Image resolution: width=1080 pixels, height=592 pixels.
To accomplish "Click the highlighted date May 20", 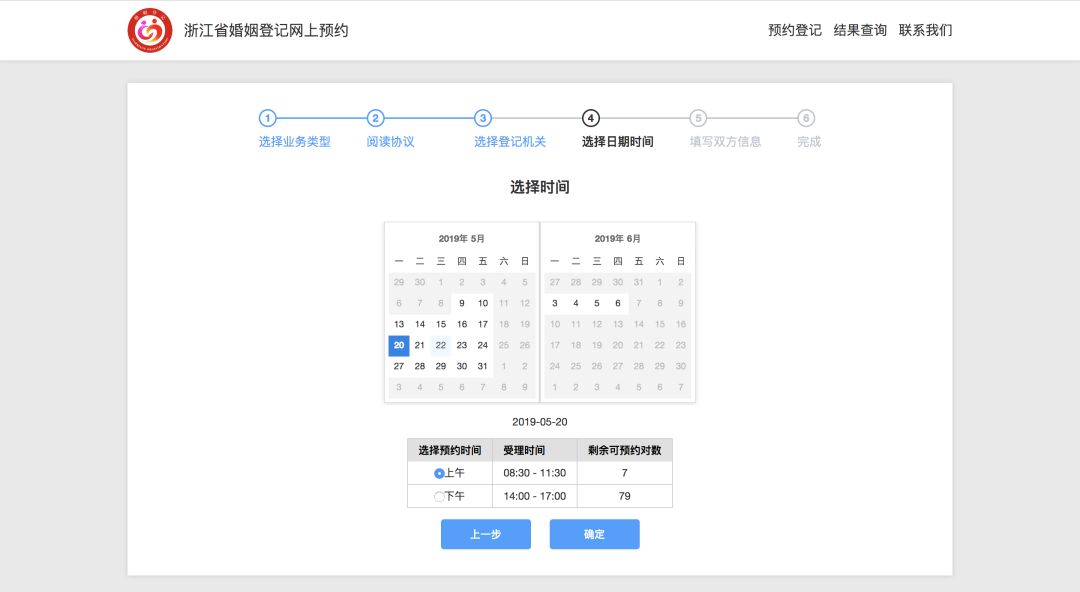I will 398,345.
